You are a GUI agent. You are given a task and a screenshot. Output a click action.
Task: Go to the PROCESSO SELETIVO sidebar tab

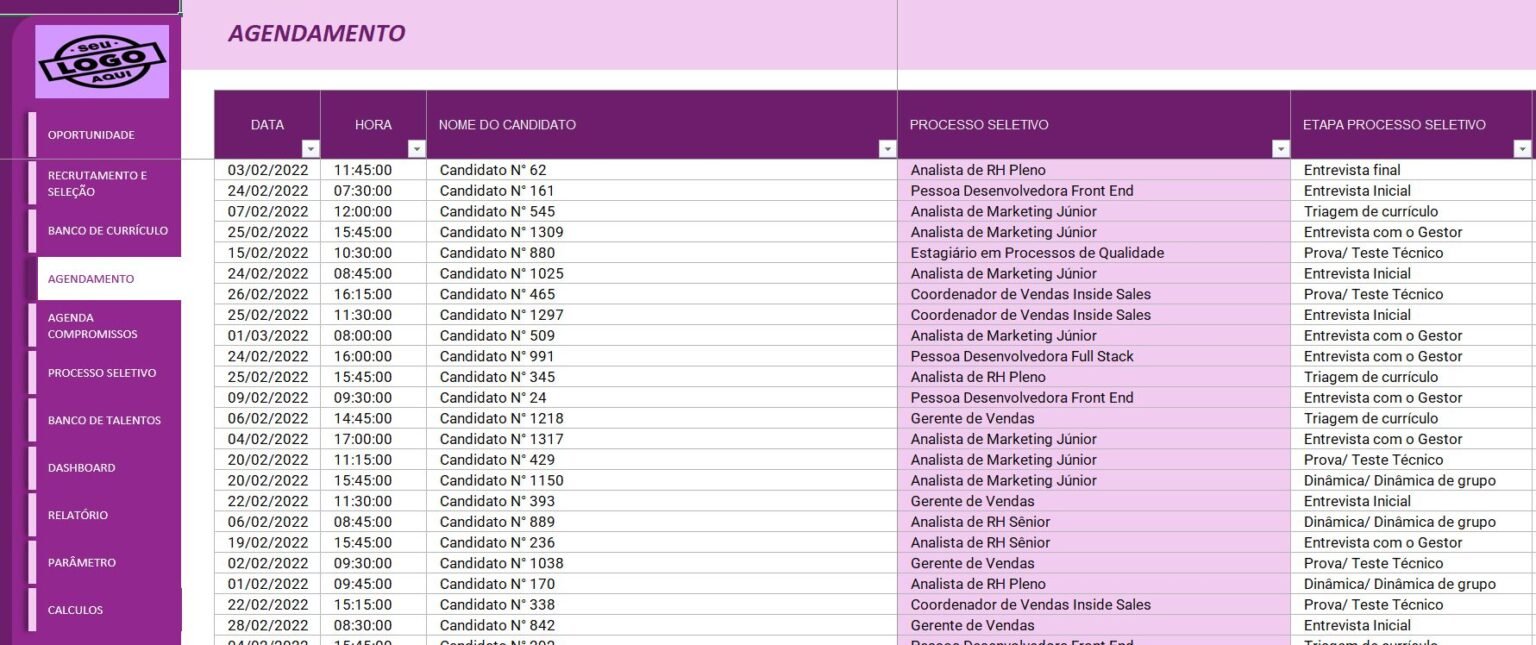tap(105, 373)
